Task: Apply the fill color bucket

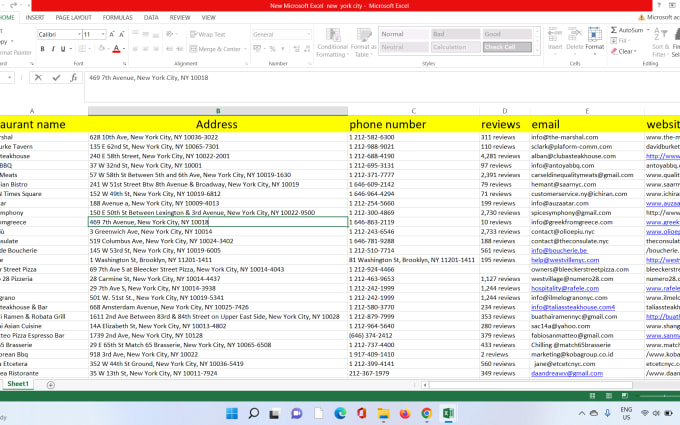Action: [x=101, y=49]
